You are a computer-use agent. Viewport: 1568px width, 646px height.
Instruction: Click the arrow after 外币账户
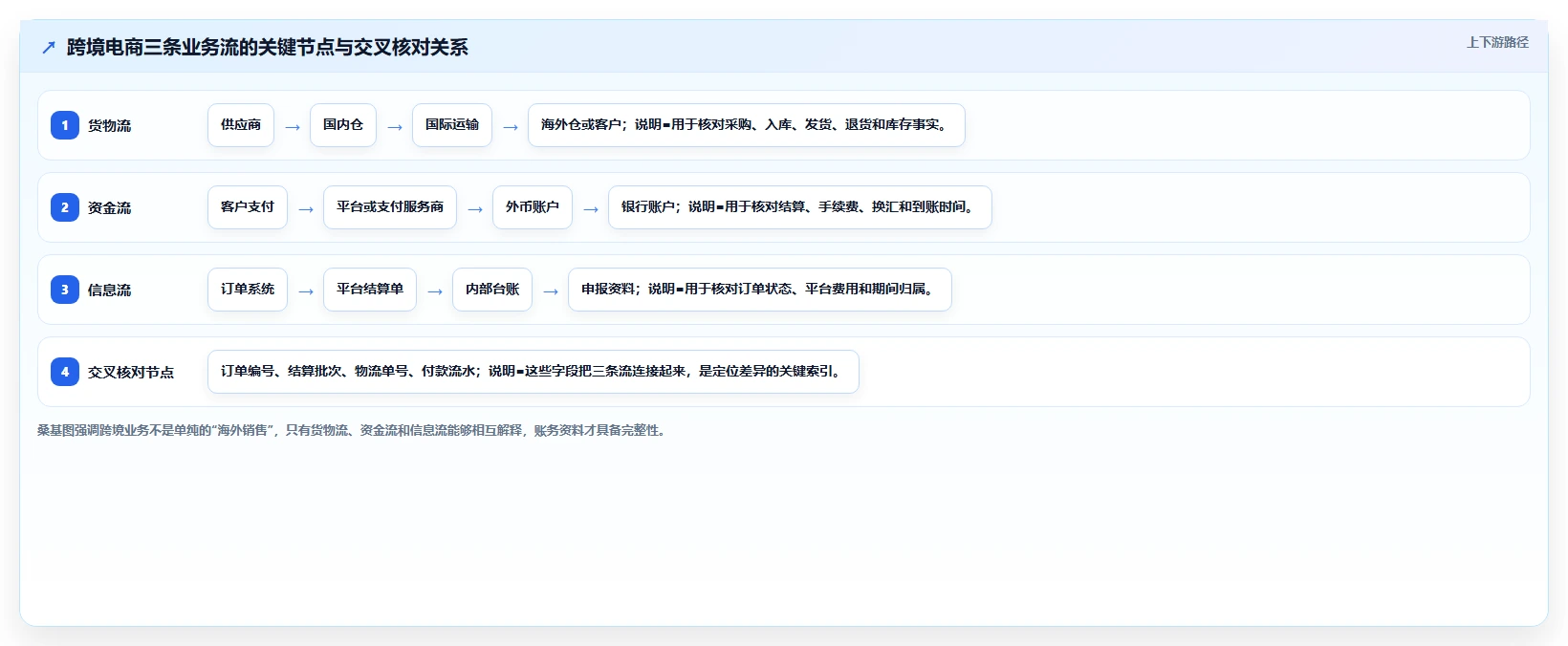pyautogui.click(x=591, y=209)
